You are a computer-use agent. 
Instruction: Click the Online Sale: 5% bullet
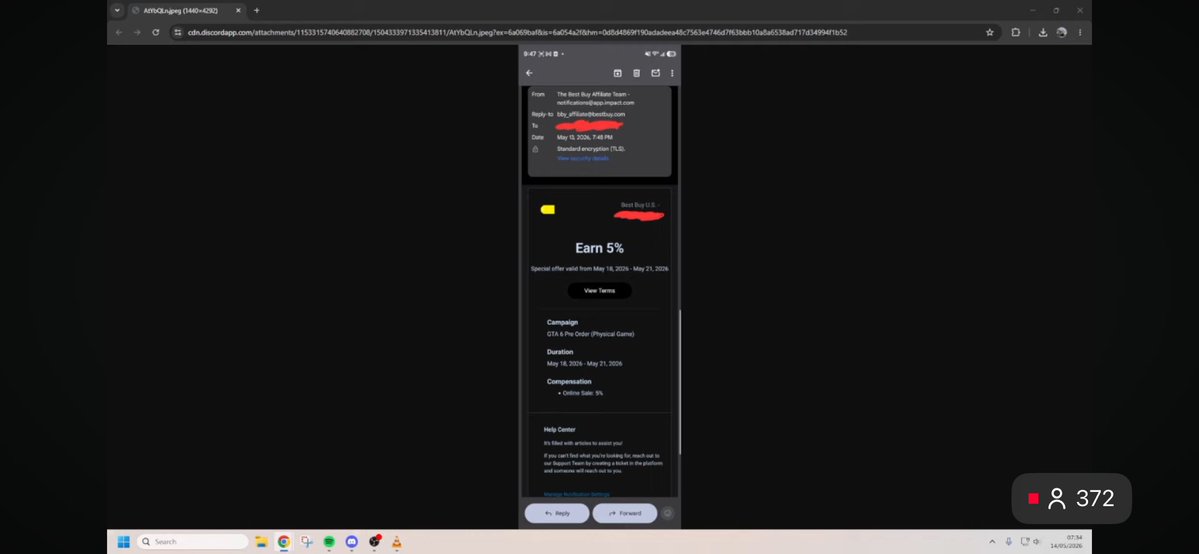pos(583,393)
